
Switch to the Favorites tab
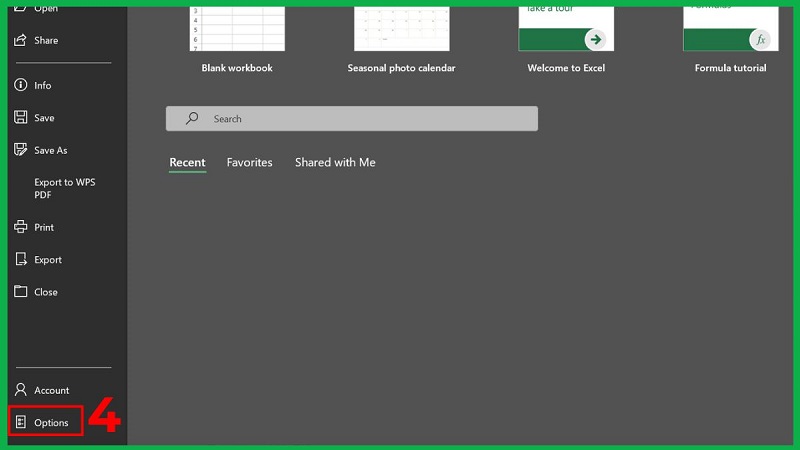click(249, 163)
